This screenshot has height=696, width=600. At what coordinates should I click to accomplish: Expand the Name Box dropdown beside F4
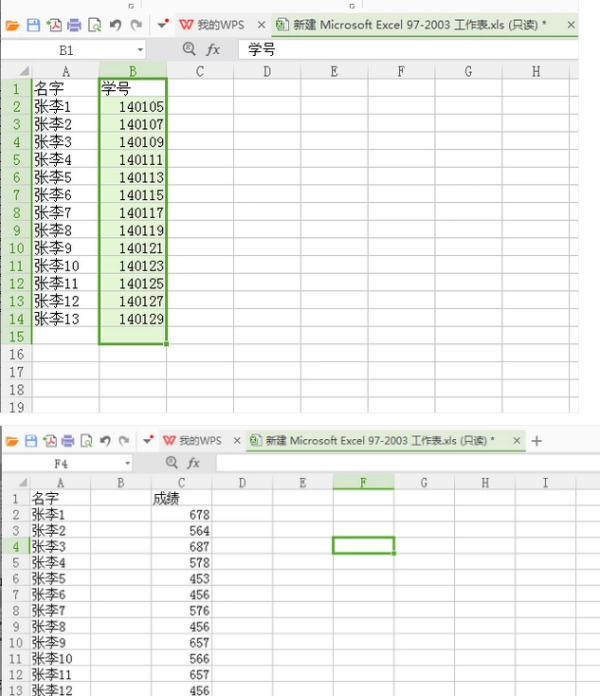[x=128, y=463]
